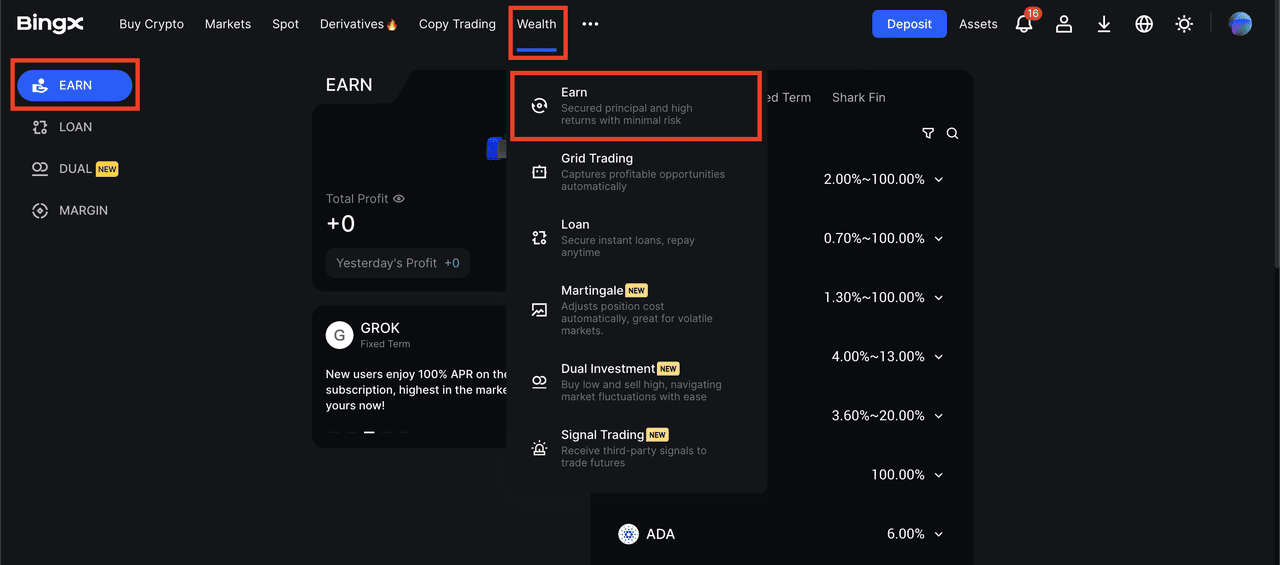Image resolution: width=1280 pixels, height=565 pixels.
Task: Click the Earn hand icon in sidebar
Action: pos(40,86)
